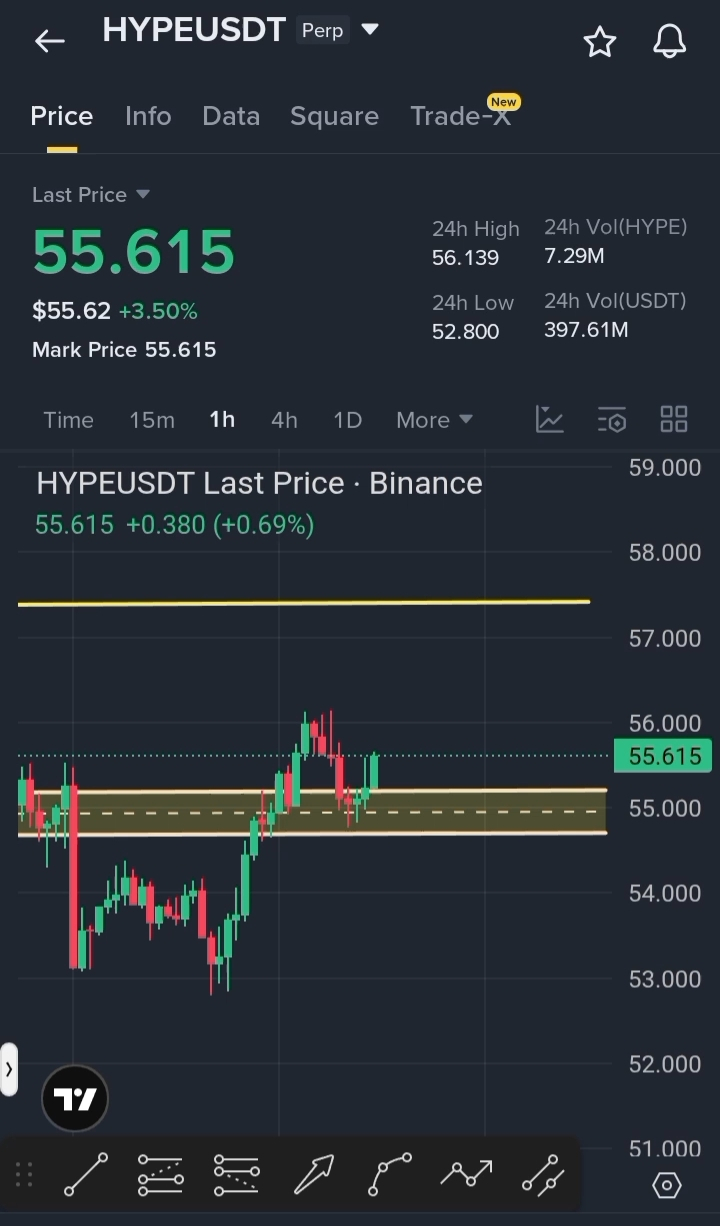
Task: Click the +0.380 (+0.69%) chart change
Action: click(220, 525)
